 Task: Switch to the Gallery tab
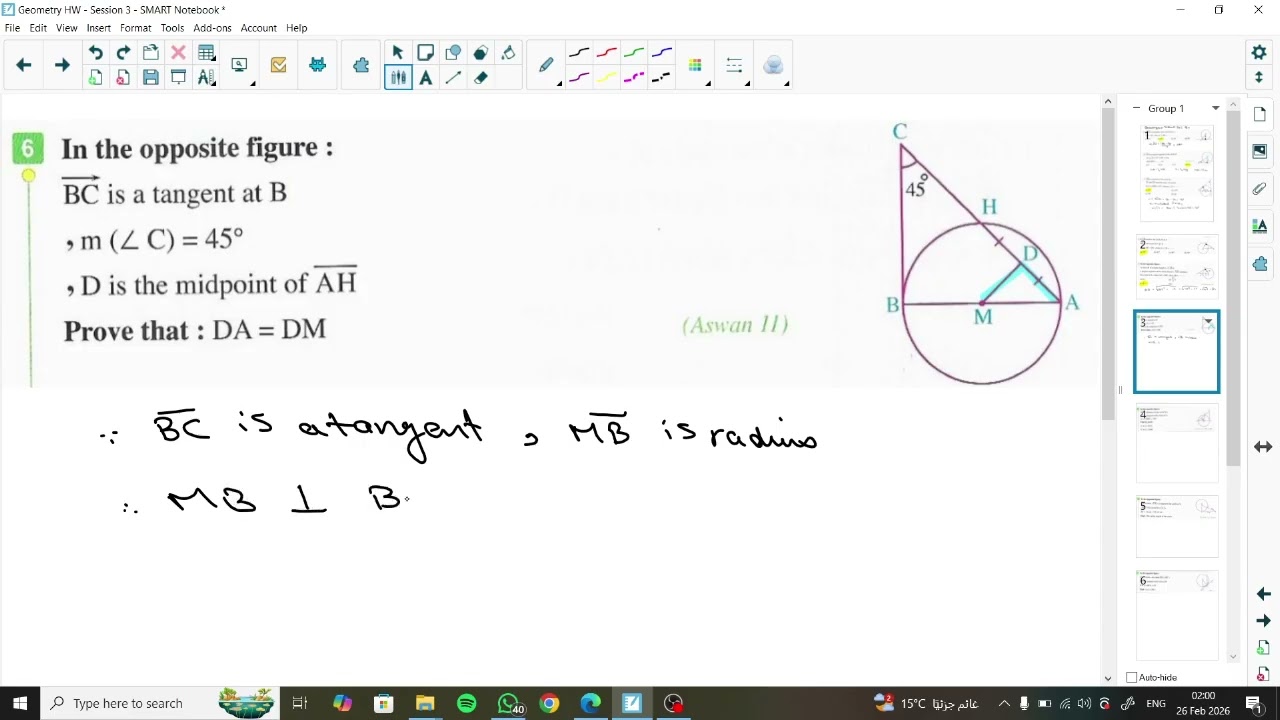pyautogui.click(x=1260, y=151)
